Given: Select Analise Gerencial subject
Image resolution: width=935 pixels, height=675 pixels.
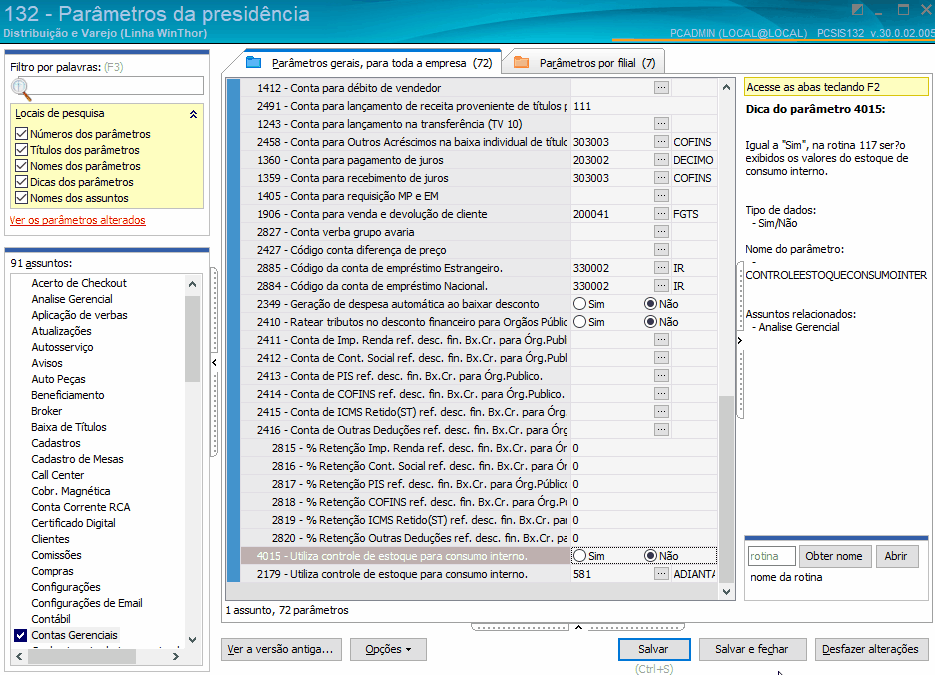Looking at the screenshot, I should point(72,299).
